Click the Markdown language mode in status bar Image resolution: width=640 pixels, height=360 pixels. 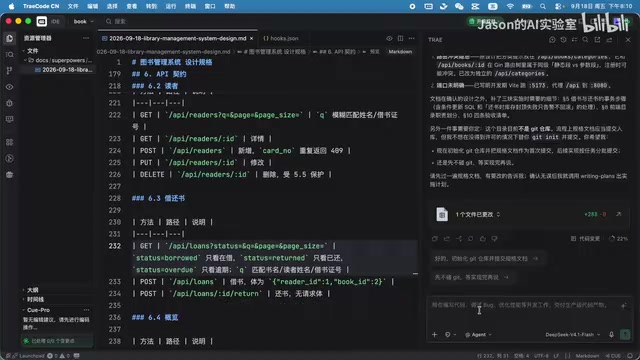587,356
